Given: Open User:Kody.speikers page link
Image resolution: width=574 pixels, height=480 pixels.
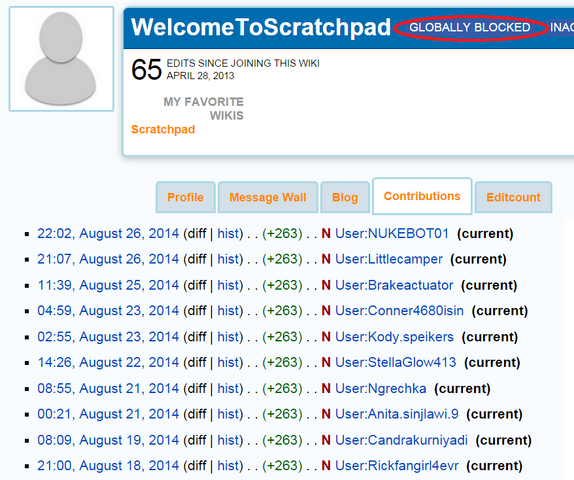Looking at the screenshot, I should 394,336.
